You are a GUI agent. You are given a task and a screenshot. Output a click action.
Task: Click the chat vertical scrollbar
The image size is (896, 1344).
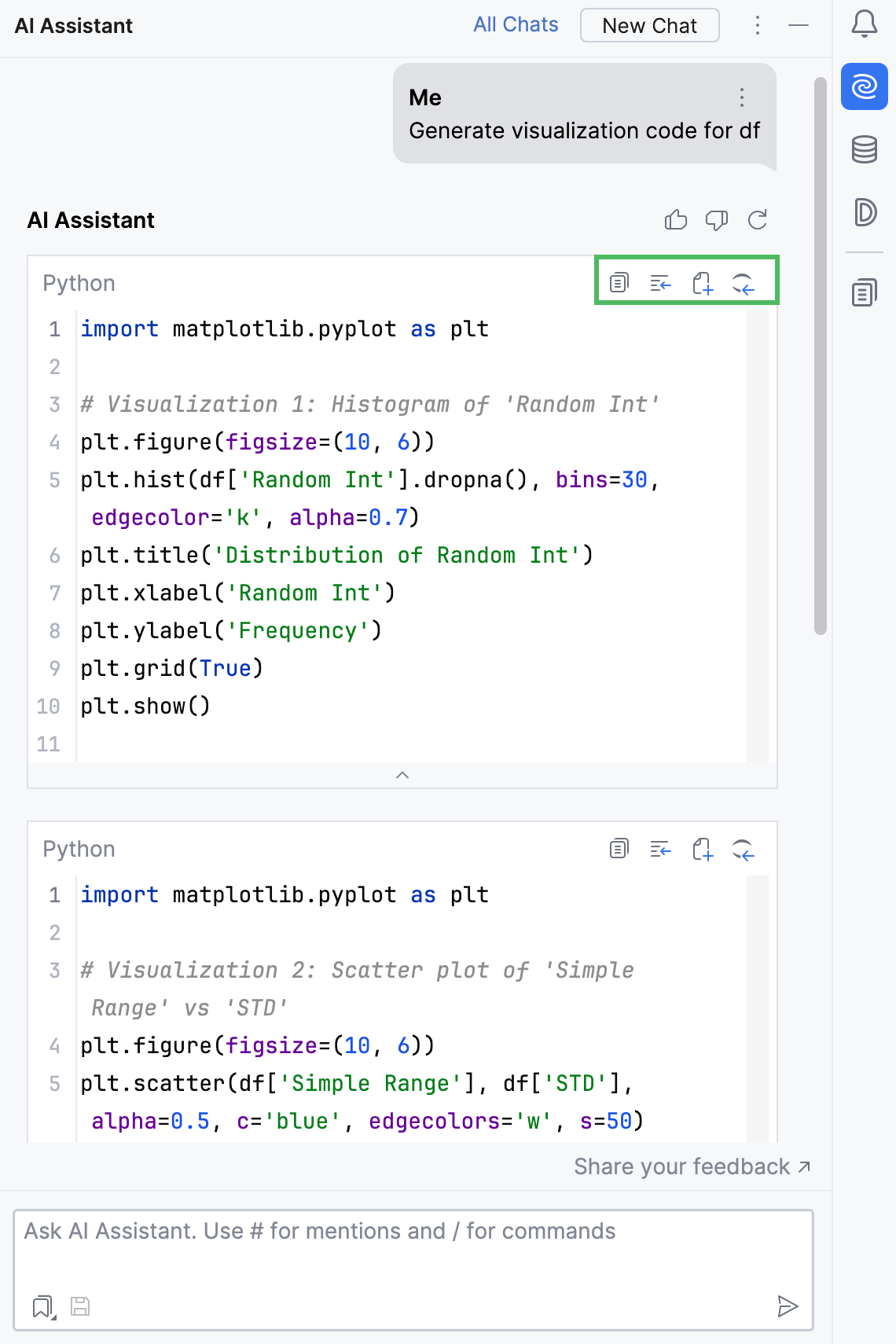[x=821, y=355]
